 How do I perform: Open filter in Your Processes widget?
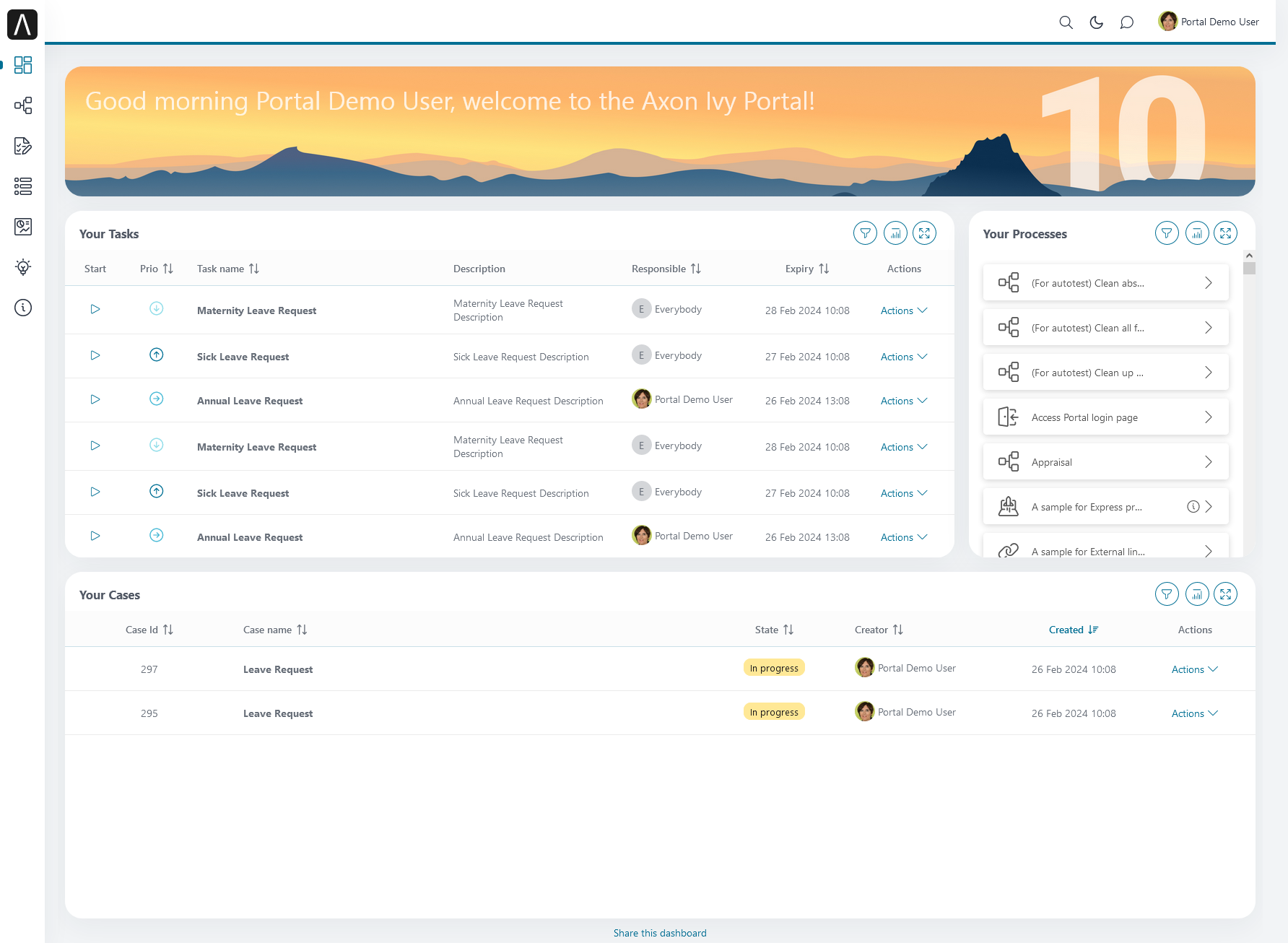tap(1167, 233)
